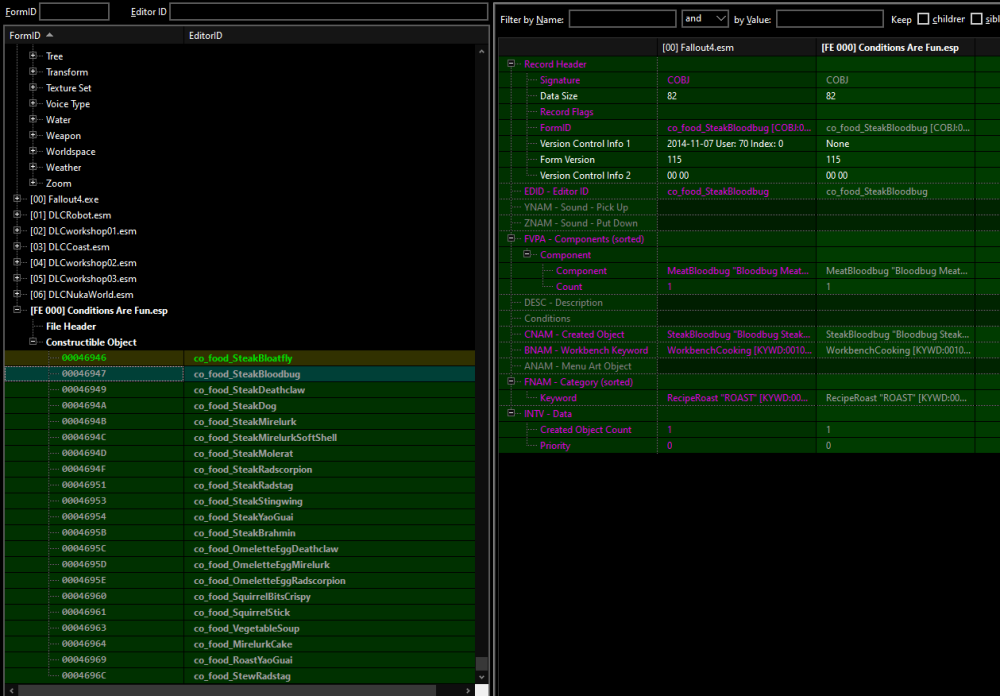Select record co_food_StewRadstag

click(x=242, y=676)
